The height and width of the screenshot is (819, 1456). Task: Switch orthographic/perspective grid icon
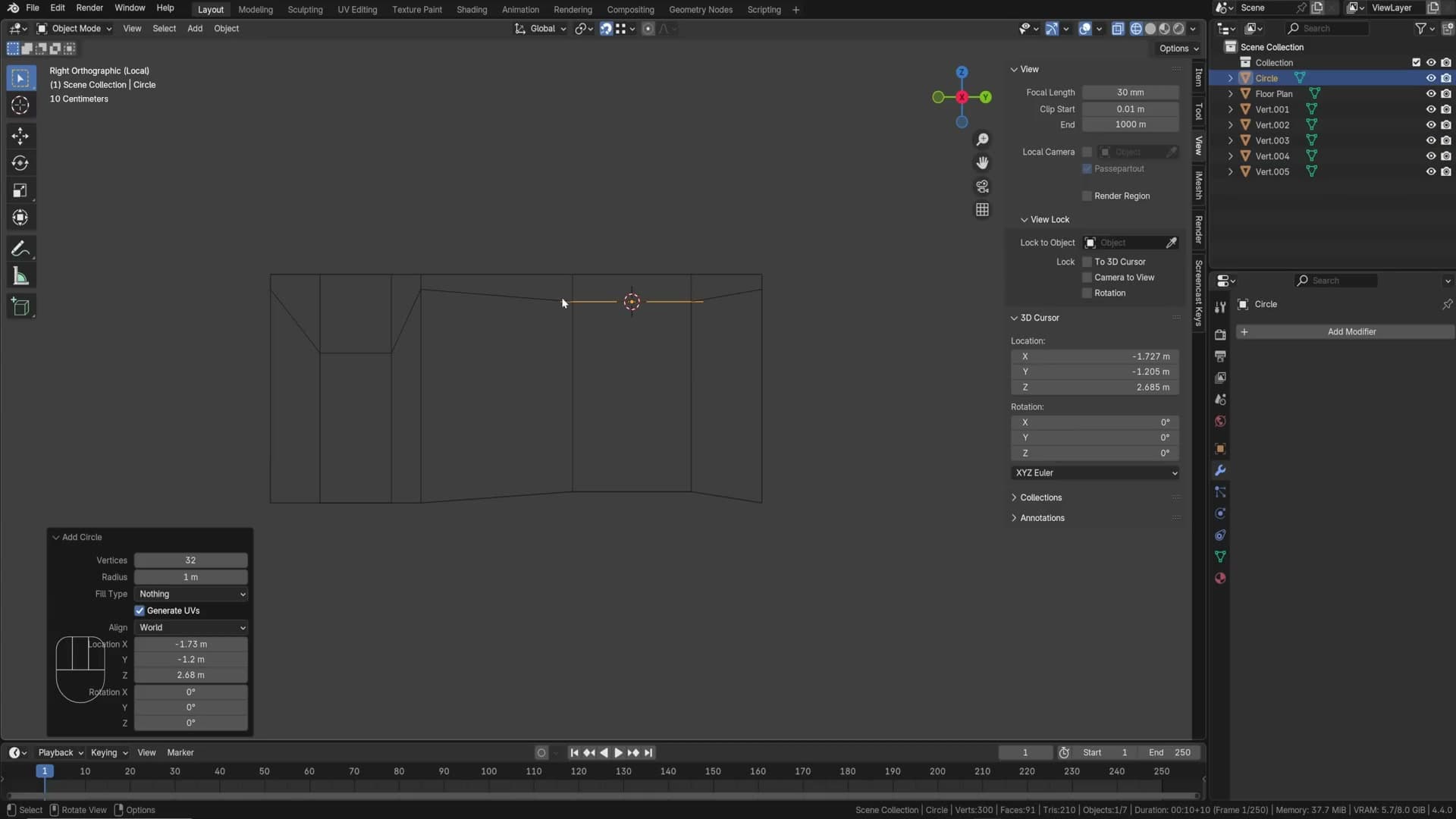[982, 210]
